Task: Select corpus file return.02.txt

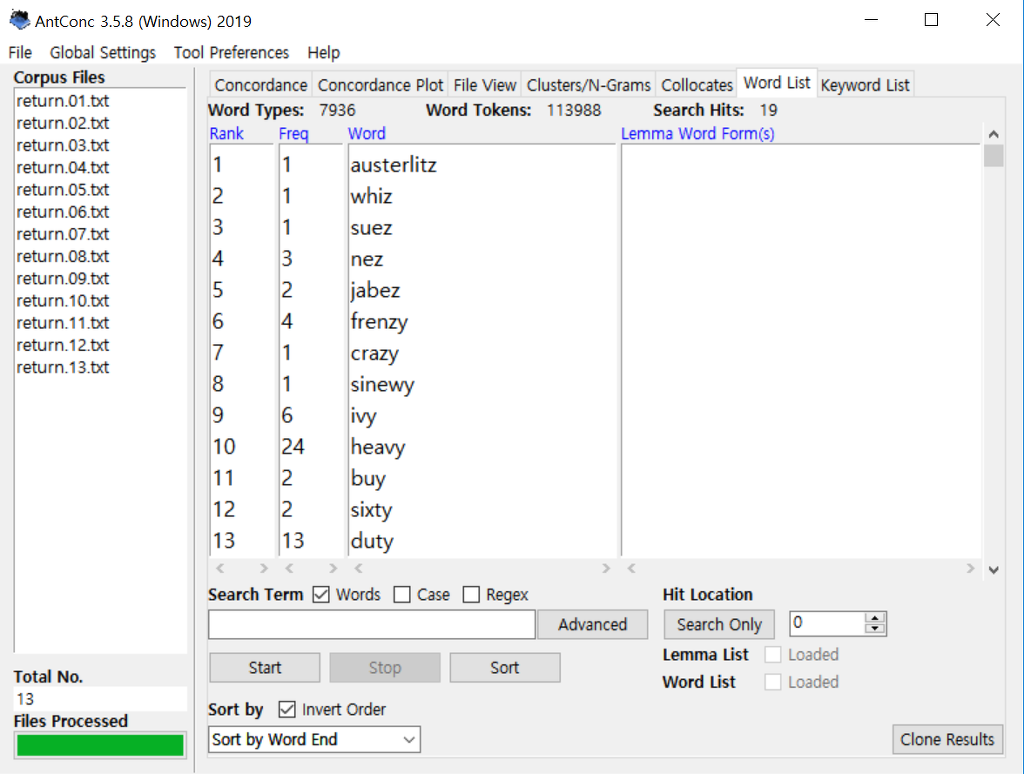Action: pos(63,123)
